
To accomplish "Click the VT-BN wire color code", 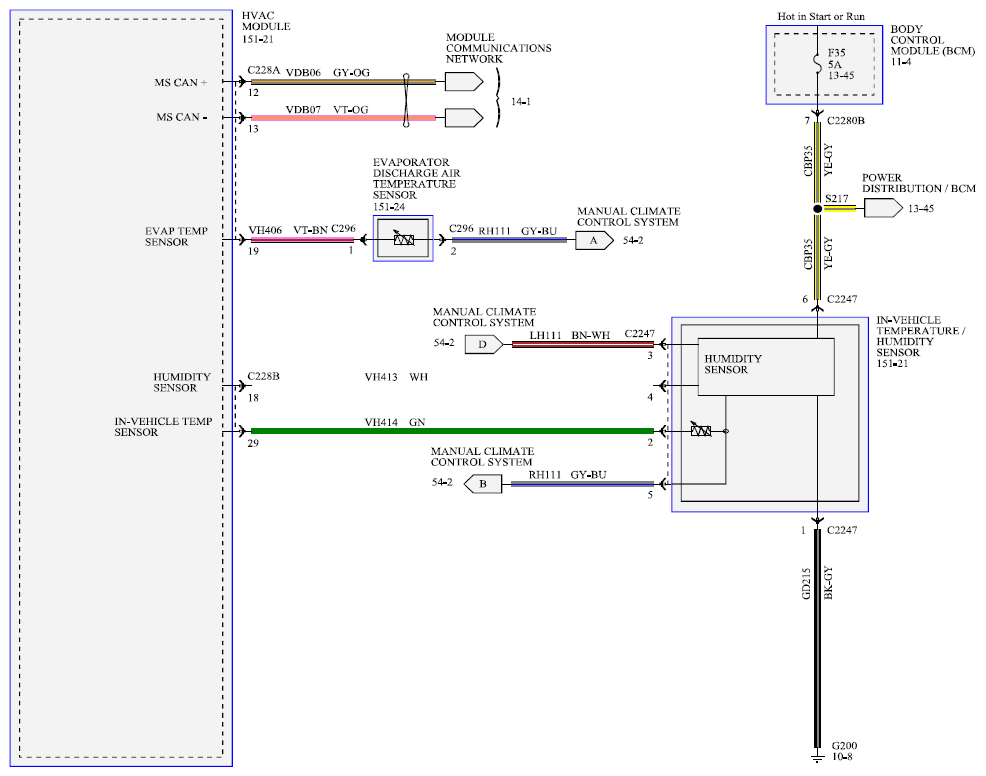I will point(311,230).
